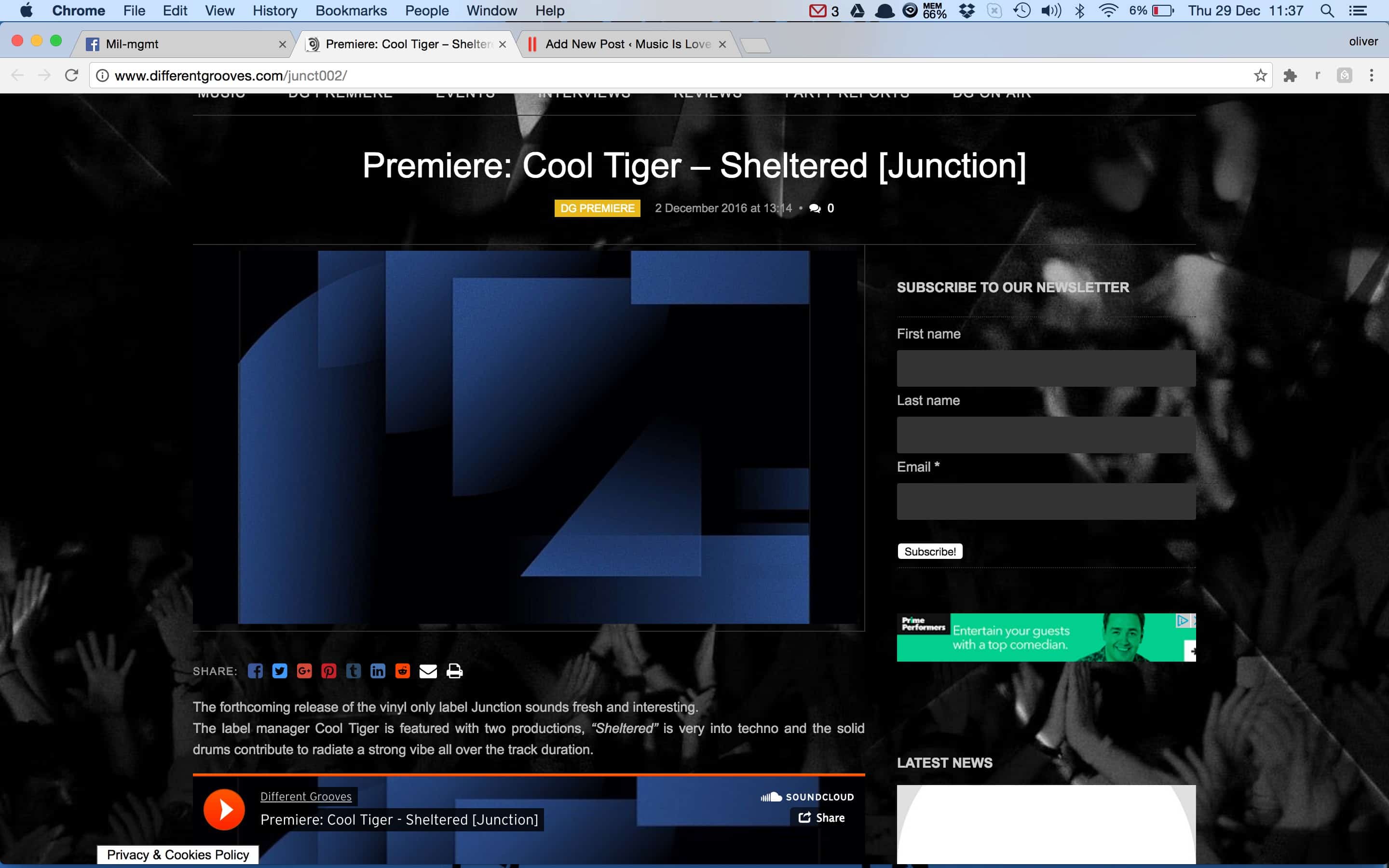This screenshot has width=1389, height=868.
Task: Share the post by email icon
Action: point(428,671)
